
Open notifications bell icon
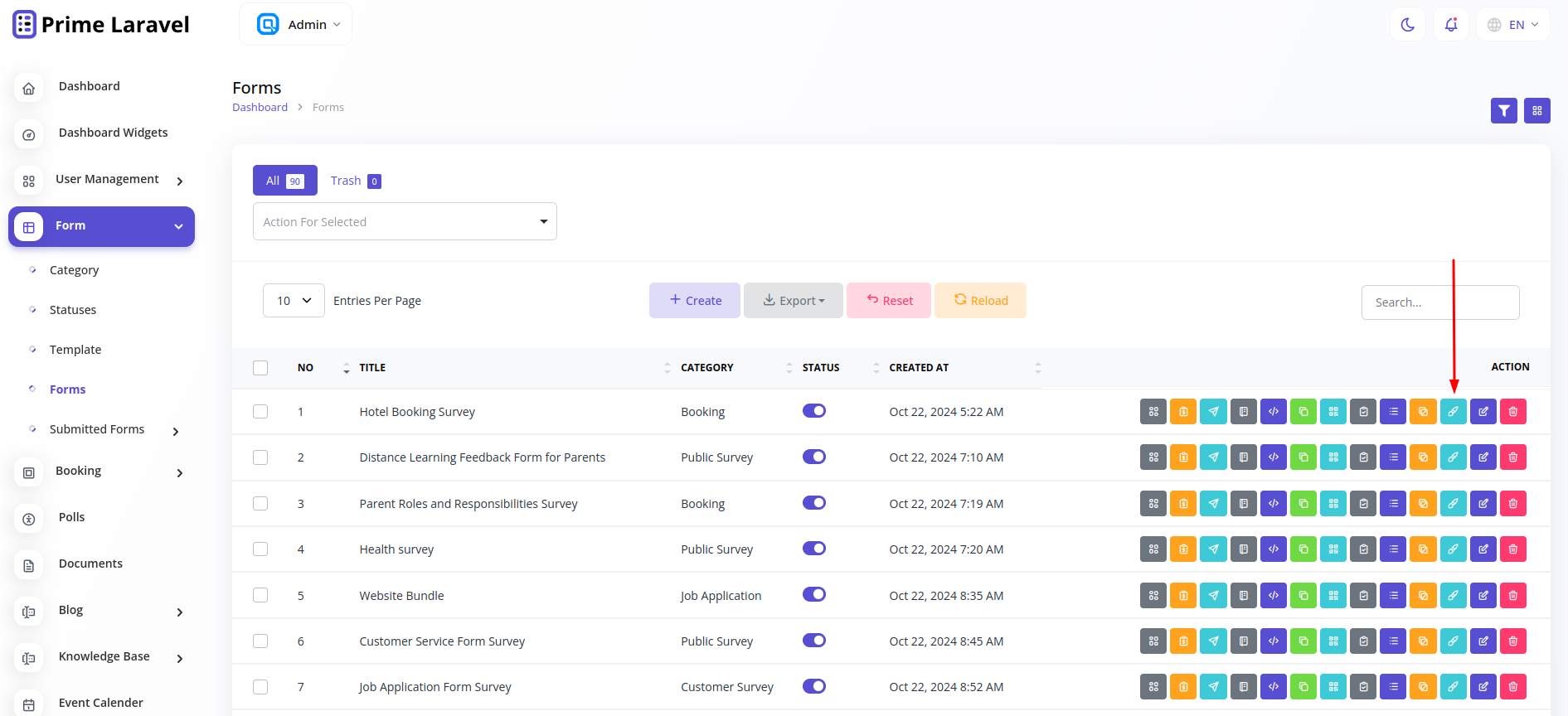pyautogui.click(x=1451, y=25)
